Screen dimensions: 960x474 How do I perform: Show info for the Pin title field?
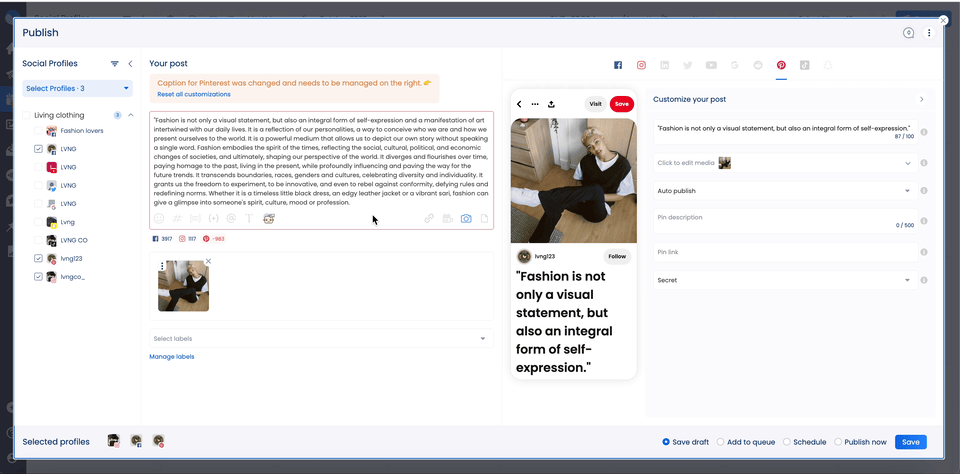(x=924, y=132)
